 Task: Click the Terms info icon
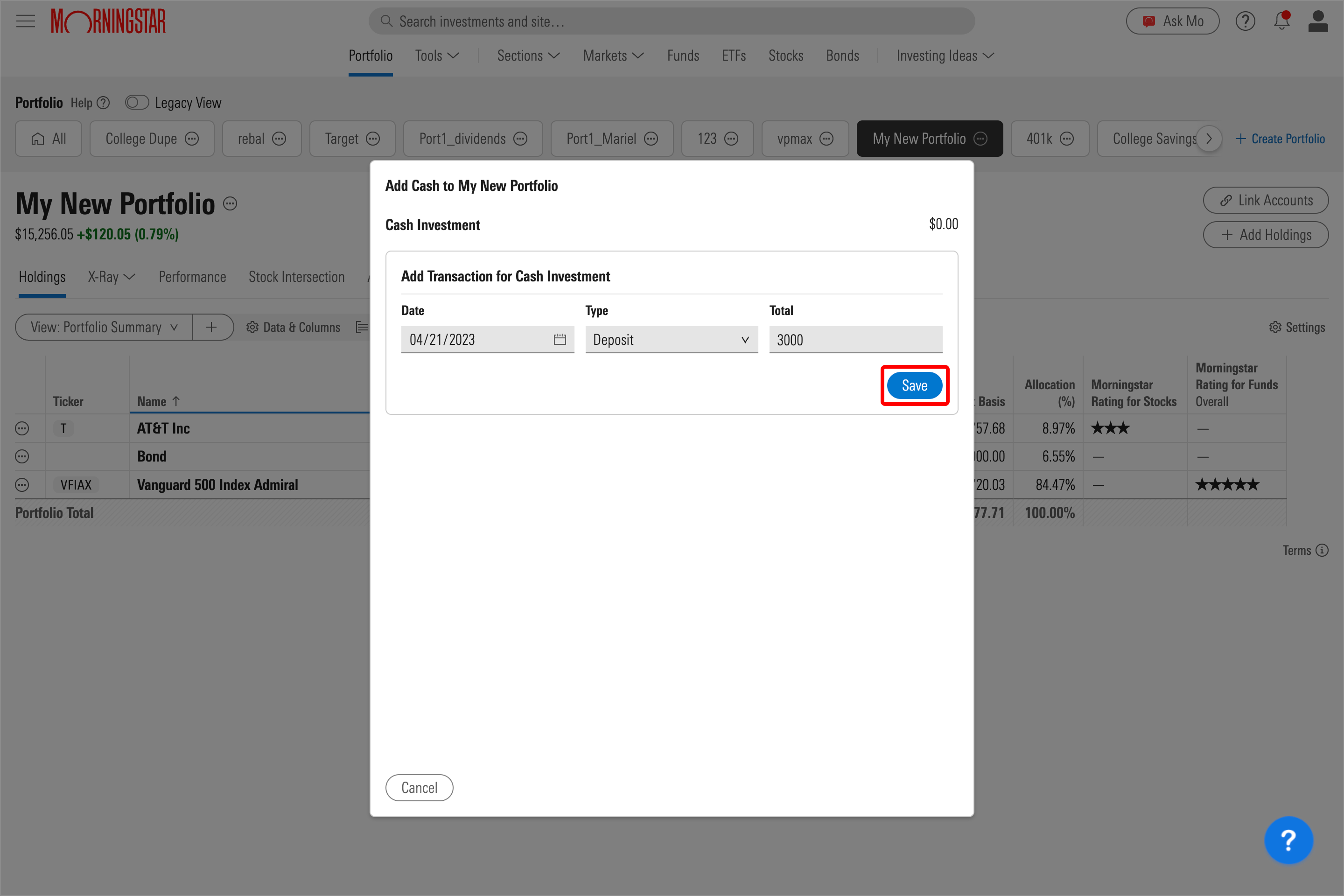point(1322,550)
